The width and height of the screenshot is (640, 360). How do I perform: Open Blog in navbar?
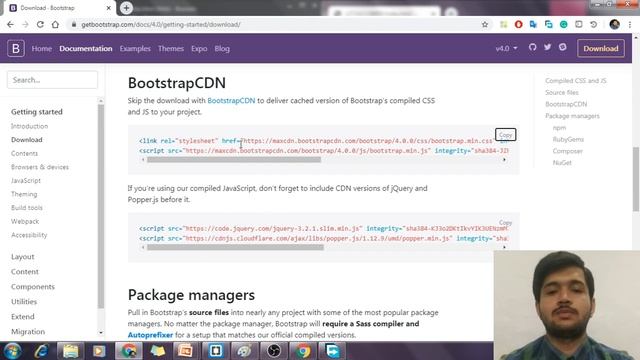222,49
